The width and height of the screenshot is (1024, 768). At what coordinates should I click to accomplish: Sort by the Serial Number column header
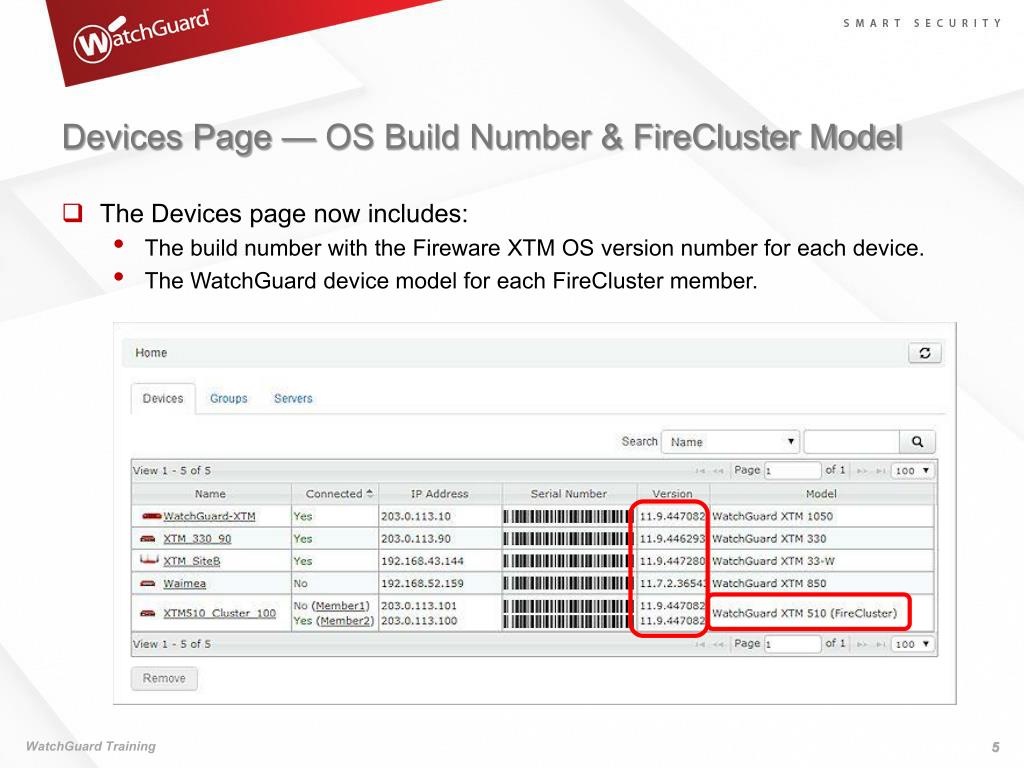tap(569, 494)
